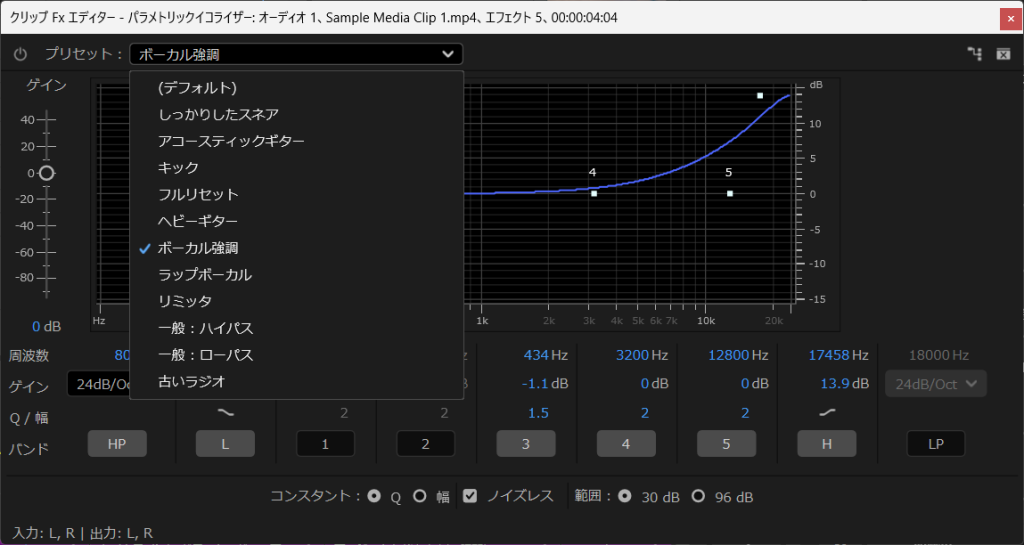Pick the 古いラジオ preset

296,382
